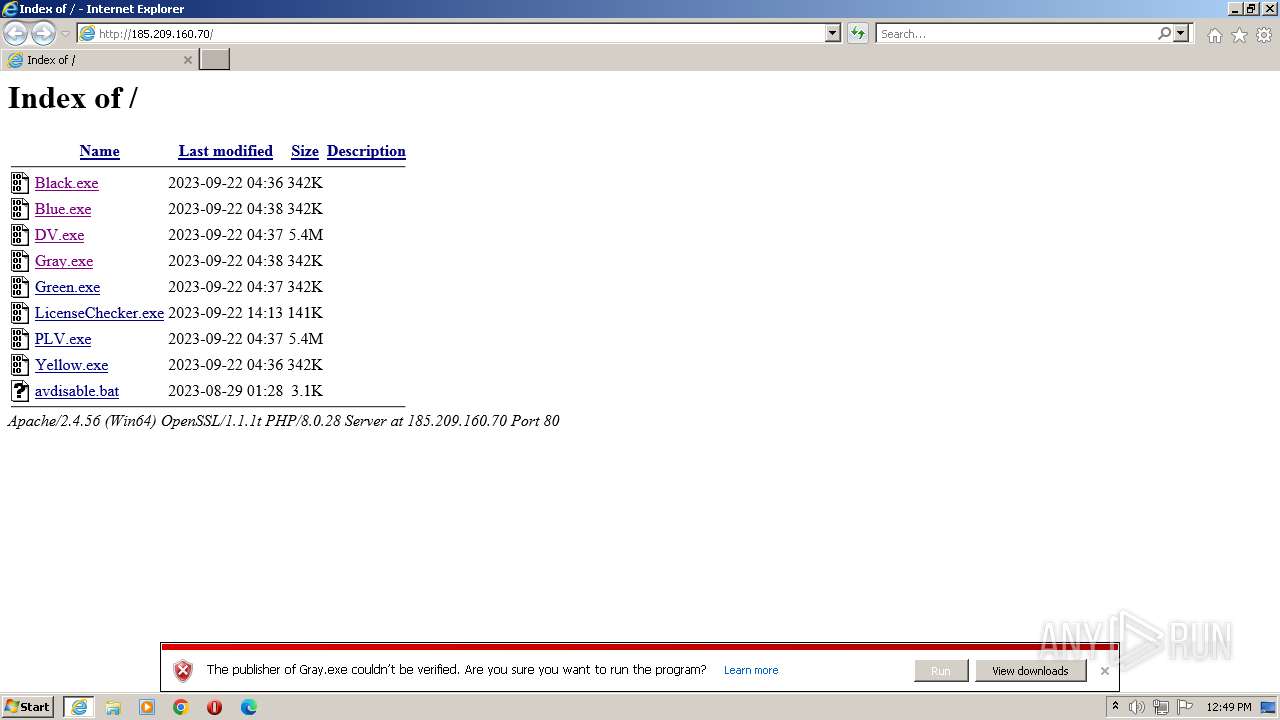Open the 'Learn more' link in notification

click(751, 670)
